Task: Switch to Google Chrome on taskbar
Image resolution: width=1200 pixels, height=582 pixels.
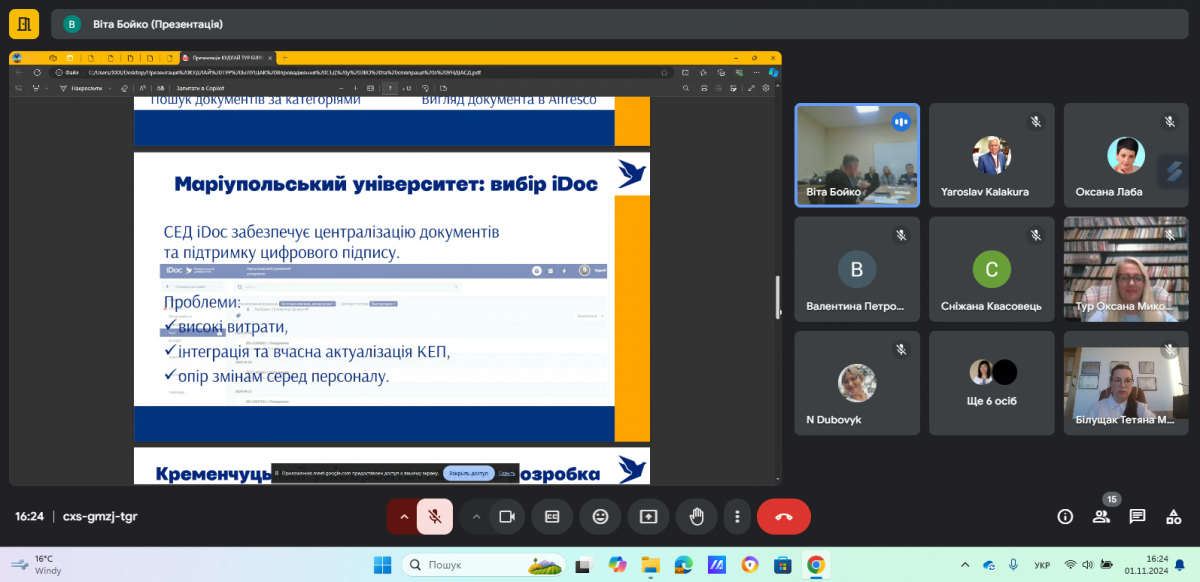Action: pyautogui.click(x=816, y=565)
